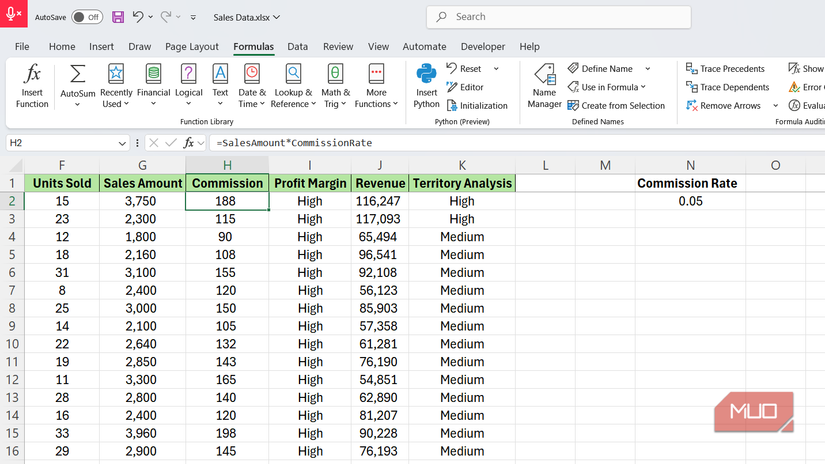Viewport: 825px width, 464px height.
Task: Click the select-all corner triangle
Action: pos(16,166)
